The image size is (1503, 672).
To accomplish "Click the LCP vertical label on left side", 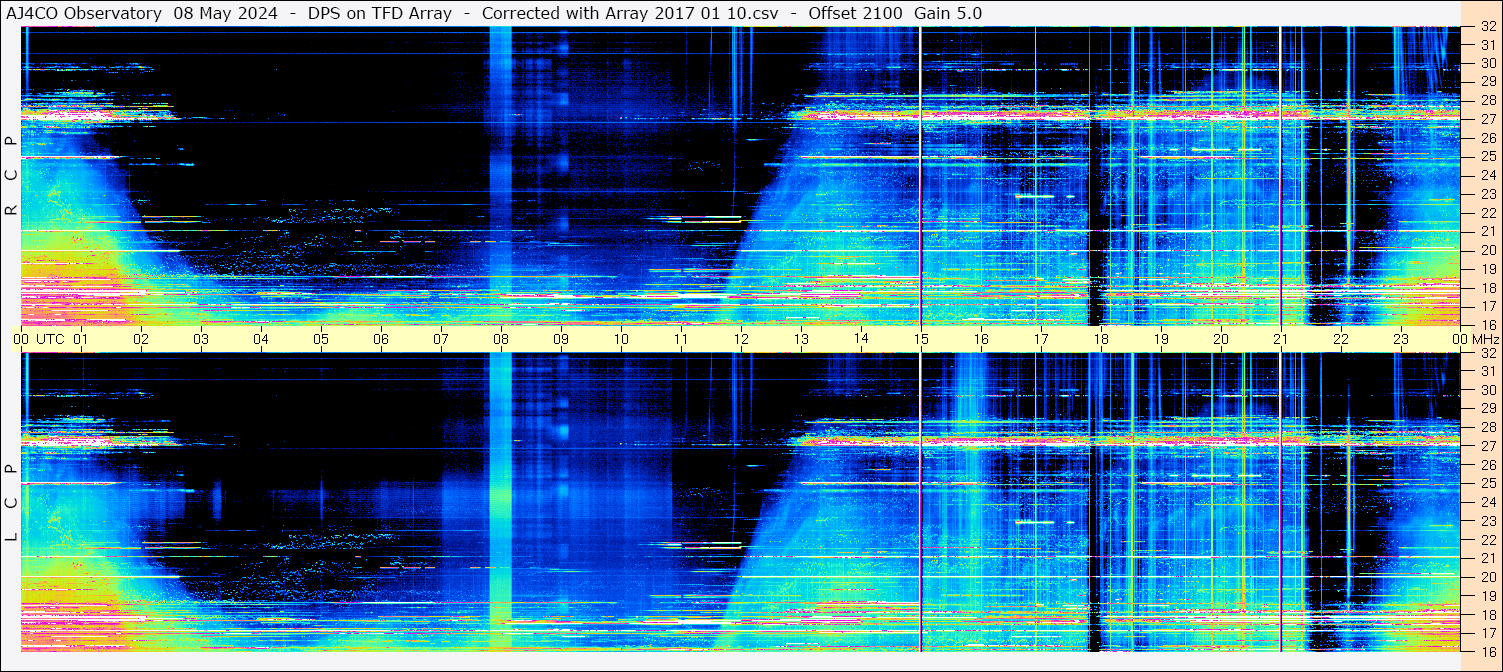I will [x=11, y=503].
